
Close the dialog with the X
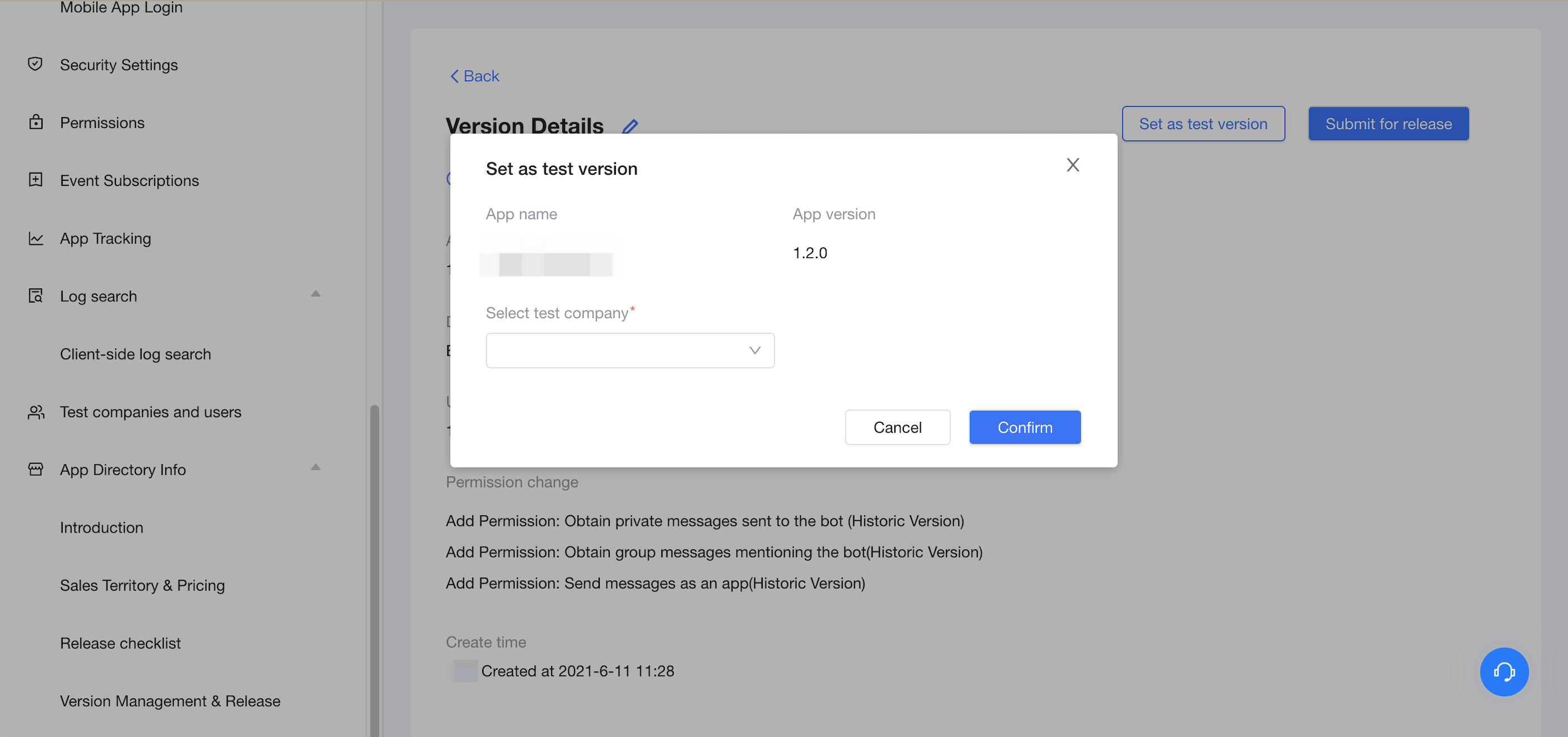click(x=1072, y=164)
